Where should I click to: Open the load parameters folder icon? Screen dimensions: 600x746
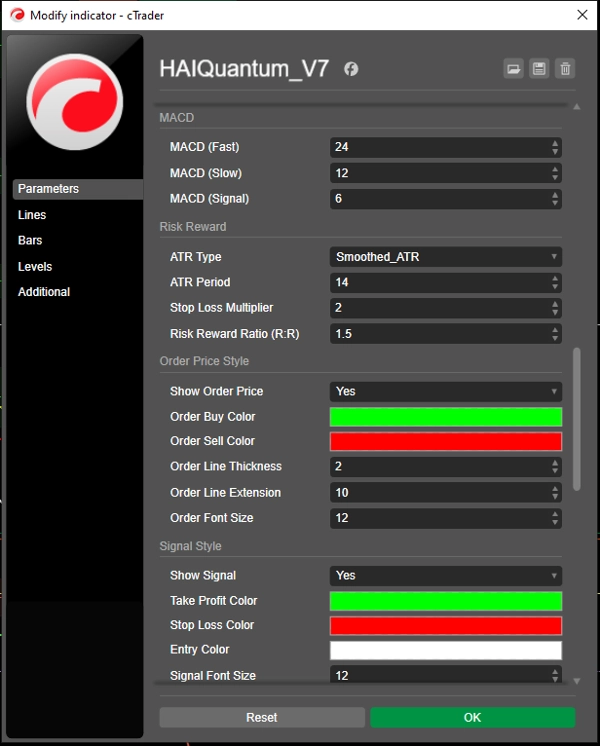click(x=513, y=69)
